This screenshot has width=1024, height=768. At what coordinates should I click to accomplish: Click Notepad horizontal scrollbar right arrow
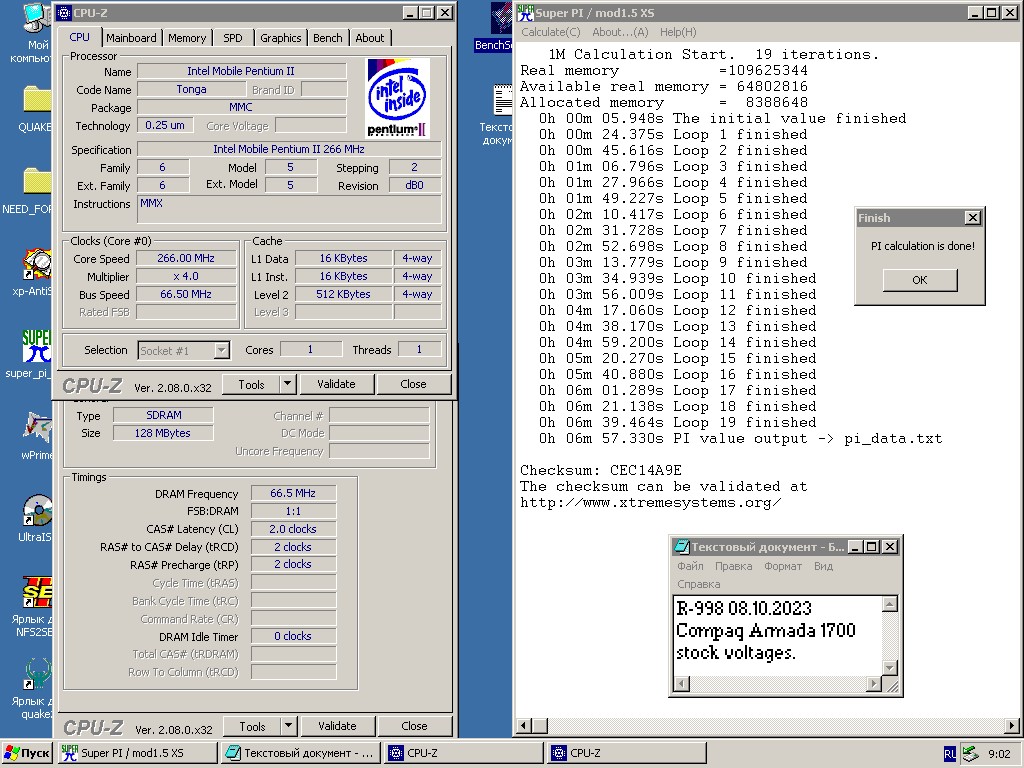874,684
